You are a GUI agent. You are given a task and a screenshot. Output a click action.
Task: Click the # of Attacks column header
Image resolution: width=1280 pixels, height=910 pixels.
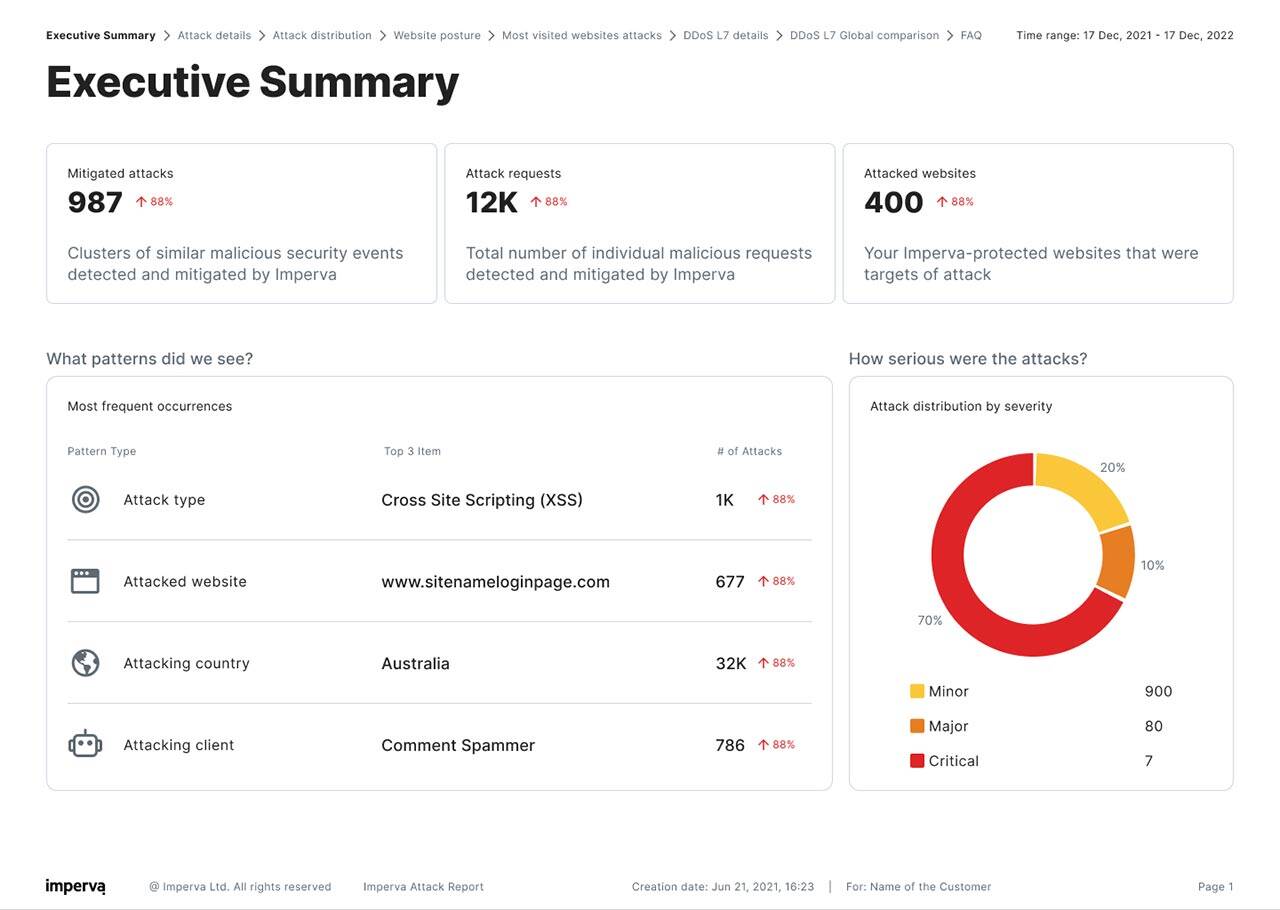pyautogui.click(x=750, y=451)
